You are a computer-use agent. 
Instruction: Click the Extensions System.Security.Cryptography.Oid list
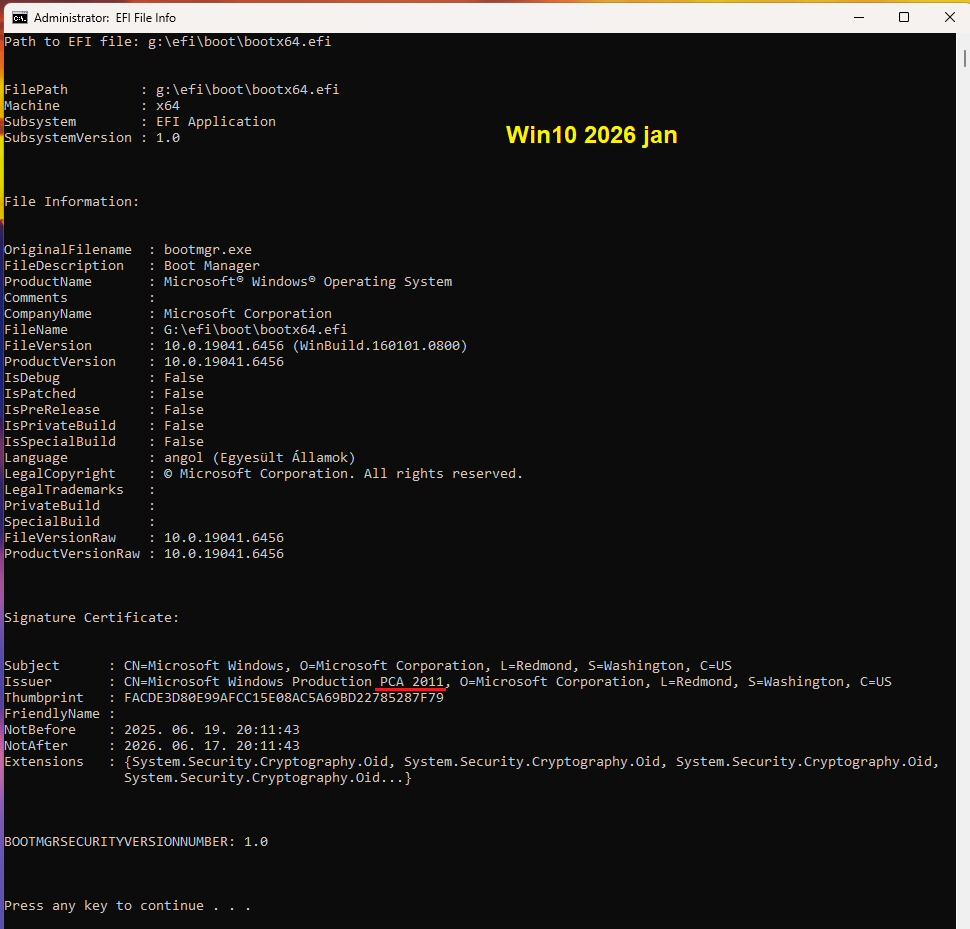532,770
